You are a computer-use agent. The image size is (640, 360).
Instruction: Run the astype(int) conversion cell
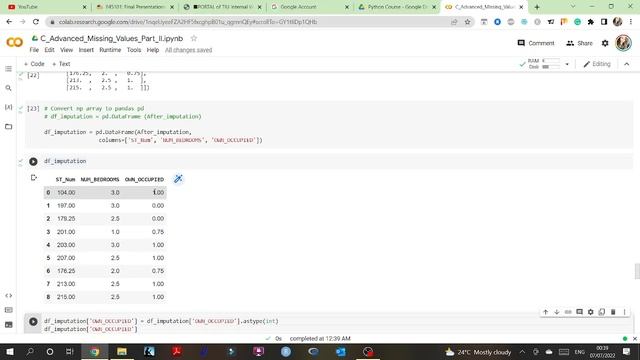[33, 322]
